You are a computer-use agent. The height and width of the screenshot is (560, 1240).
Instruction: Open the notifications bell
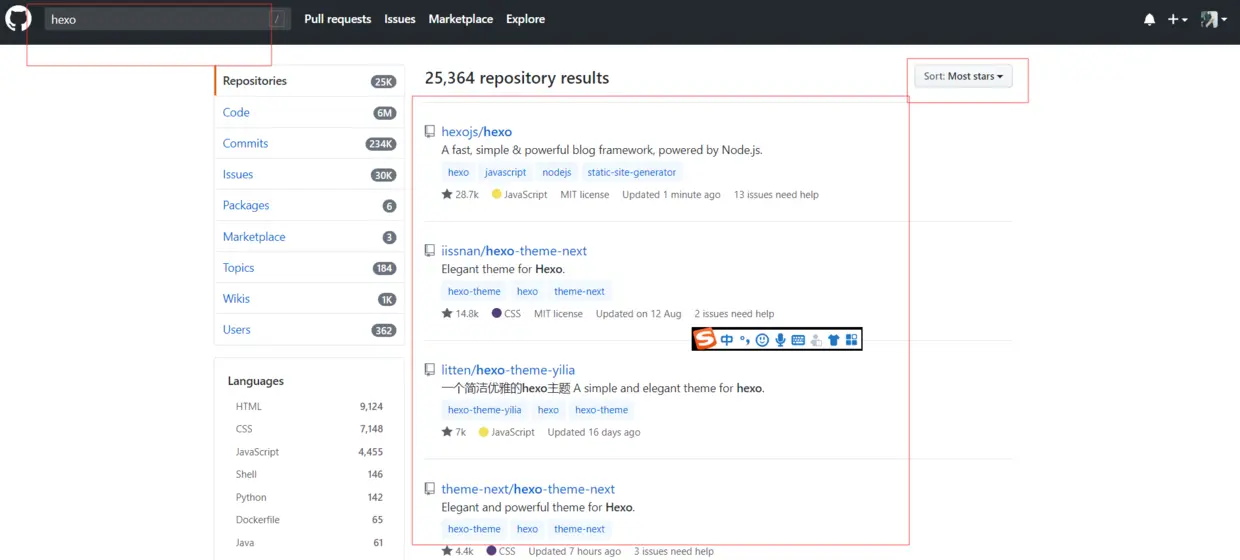1150,19
